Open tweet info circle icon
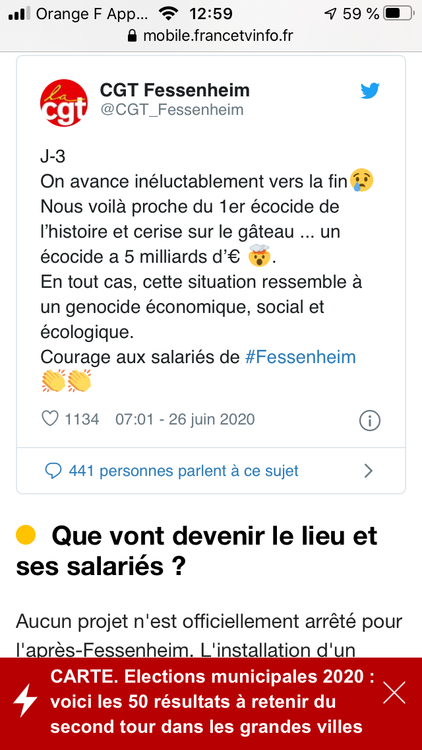 (x=369, y=421)
